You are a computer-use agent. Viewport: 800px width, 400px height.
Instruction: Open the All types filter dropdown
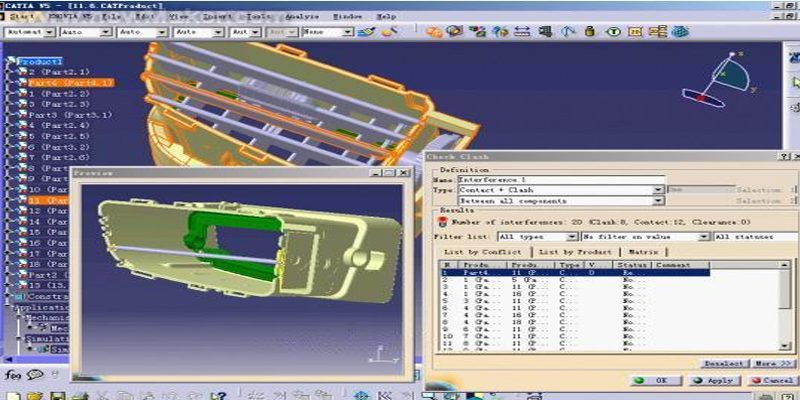tap(573, 236)
